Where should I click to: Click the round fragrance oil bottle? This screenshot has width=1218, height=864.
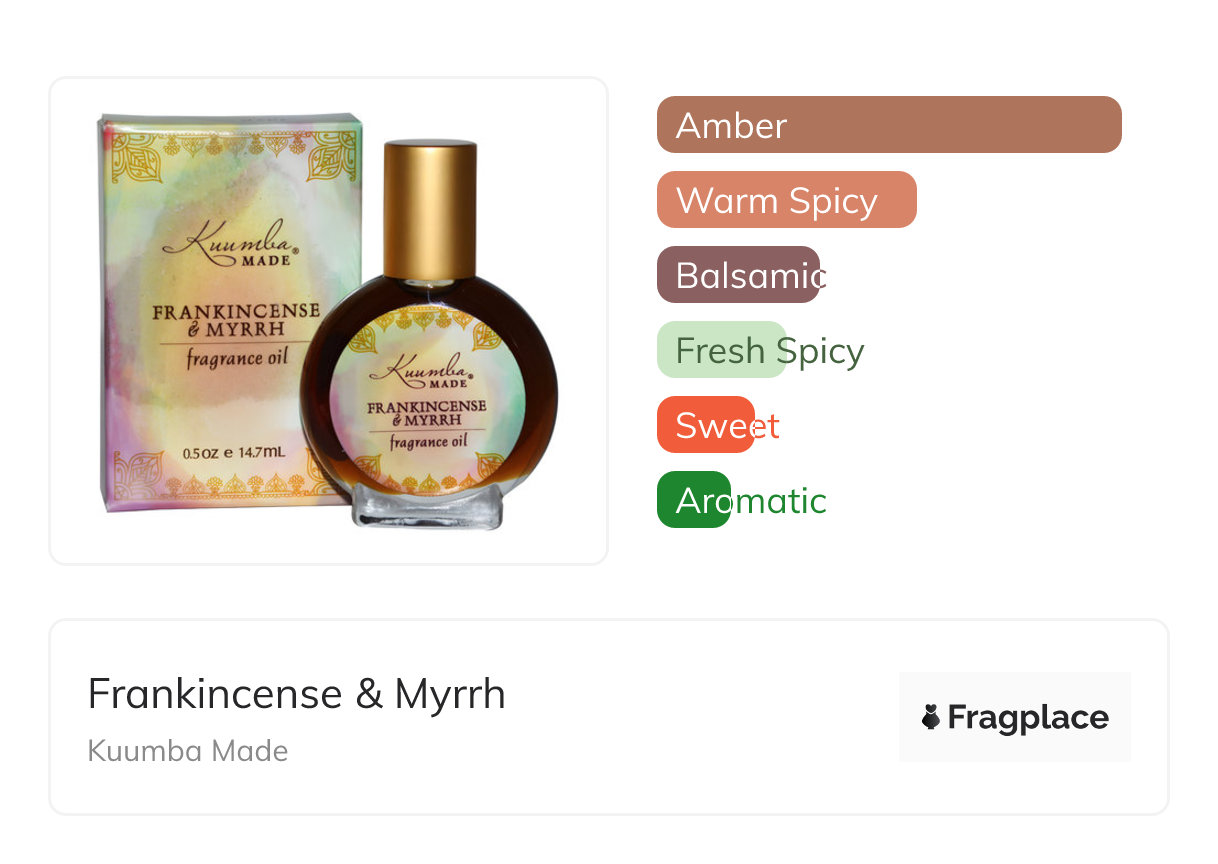(x=429, y=335)
